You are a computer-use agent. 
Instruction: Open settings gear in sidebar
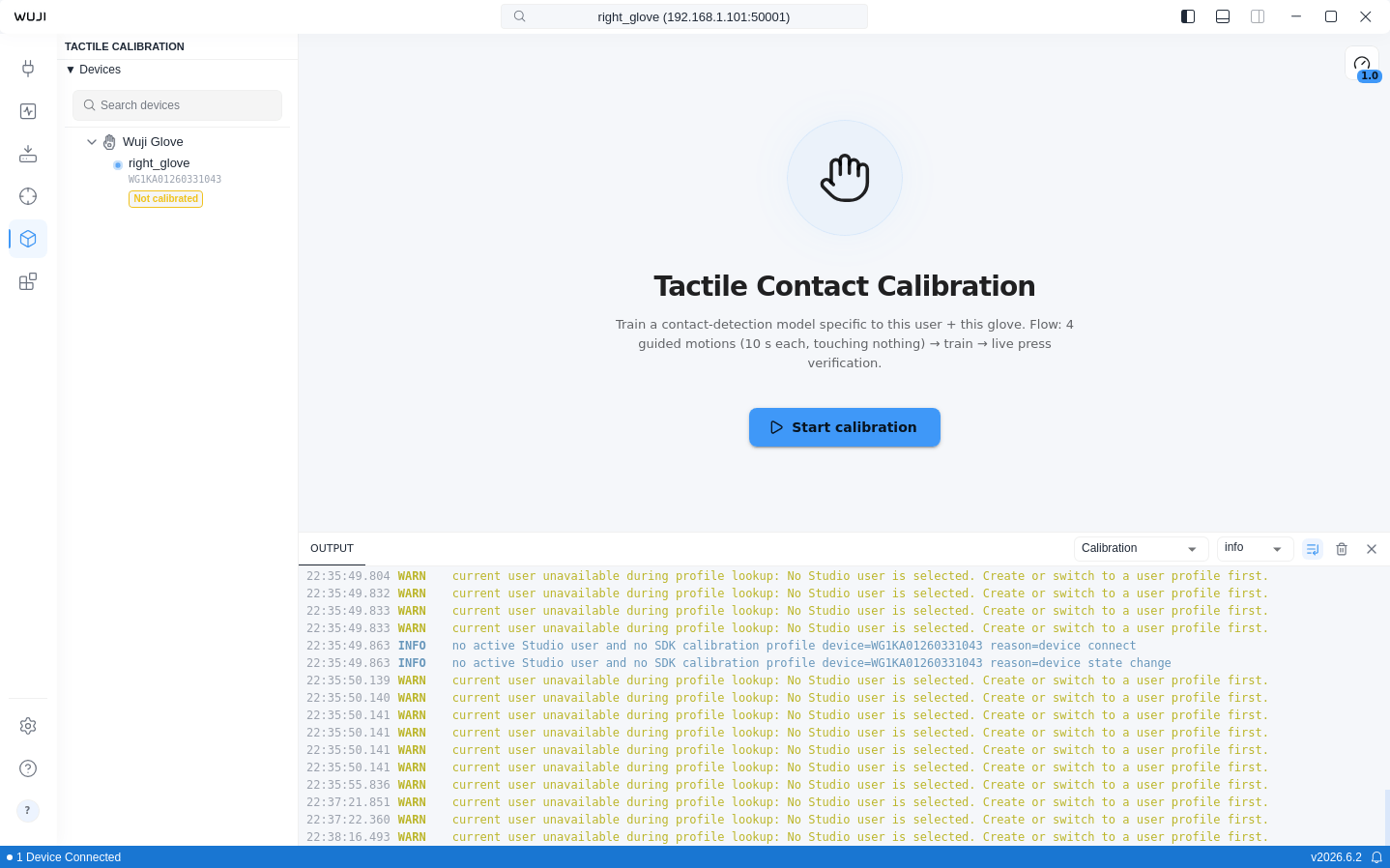click(x=28, y=726)
